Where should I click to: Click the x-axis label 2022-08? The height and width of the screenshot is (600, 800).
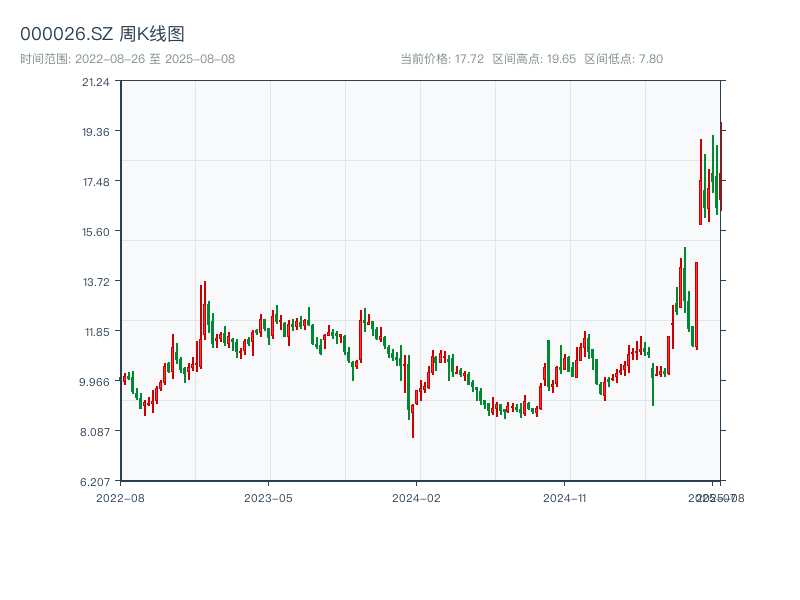120,498
